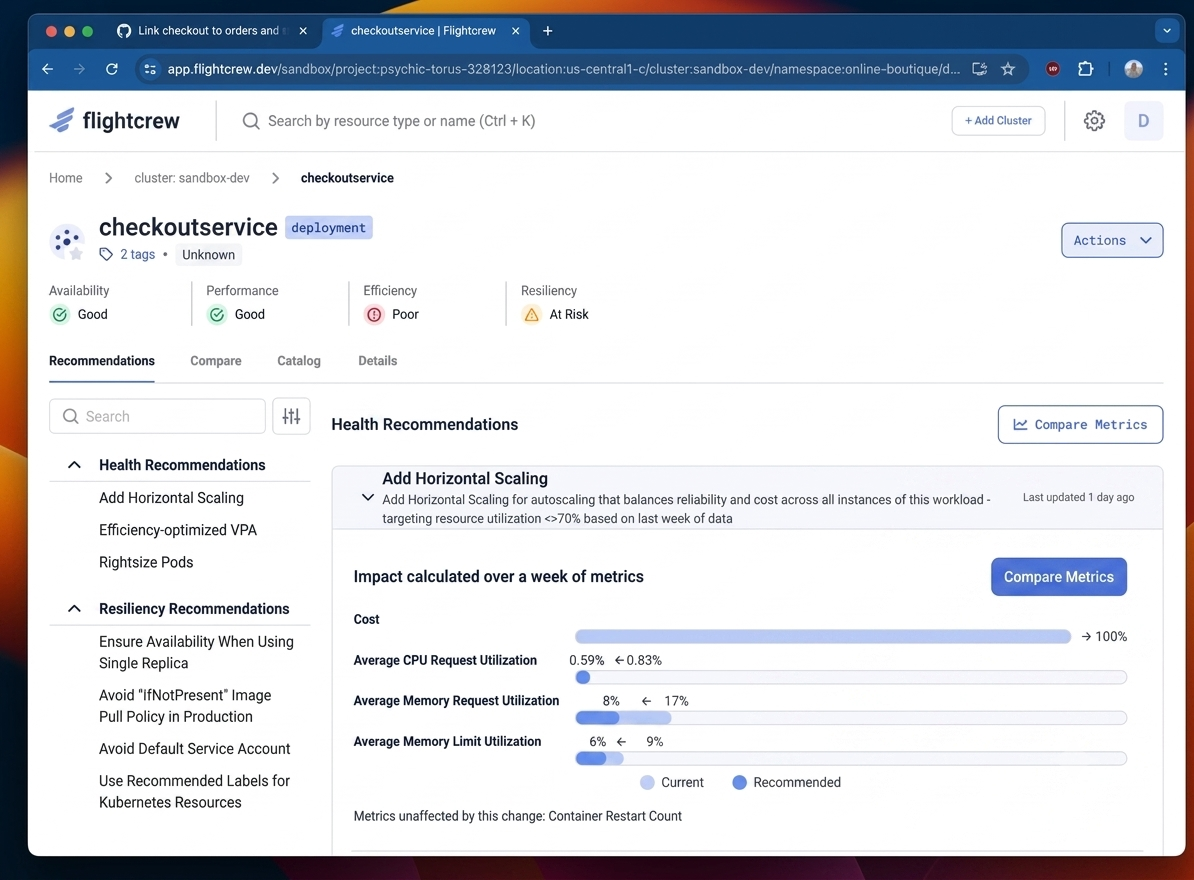Screen dimensions: 1194x880
Task: Click the deployment type badge
Action: [328, 228]
